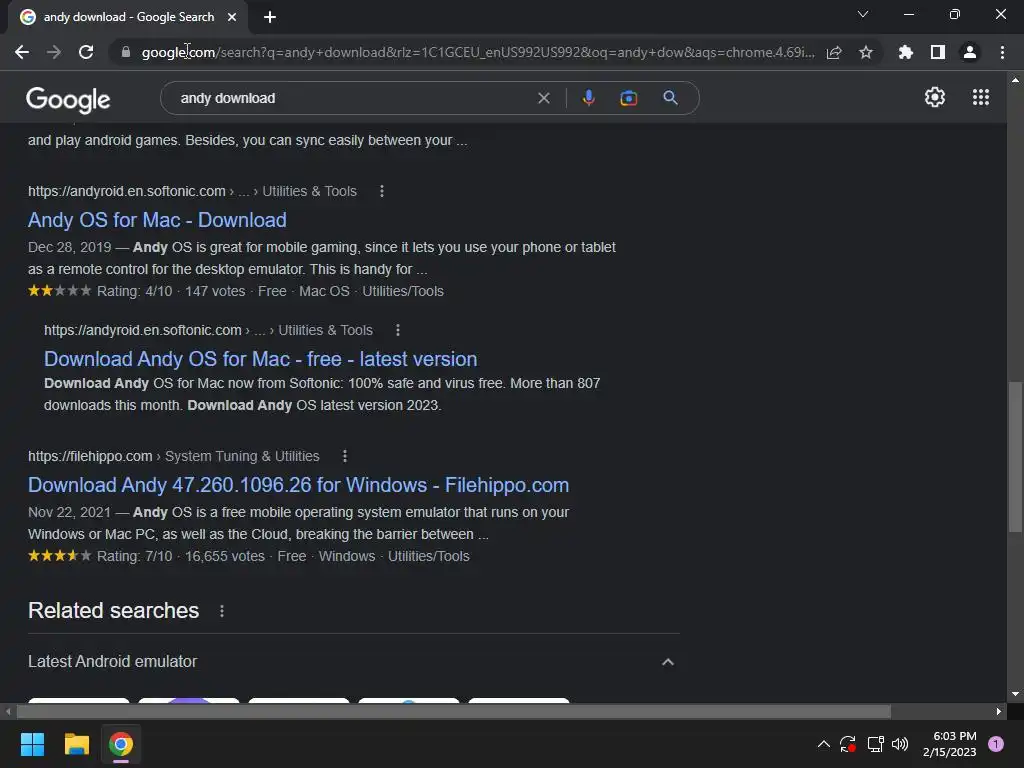Search by image with camera icon
The height and width of the screenshot is (768, 1024).
628,98
